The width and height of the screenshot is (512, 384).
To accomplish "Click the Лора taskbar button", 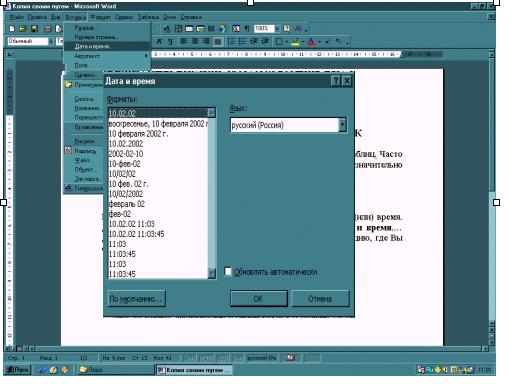I will click(116, 369).
